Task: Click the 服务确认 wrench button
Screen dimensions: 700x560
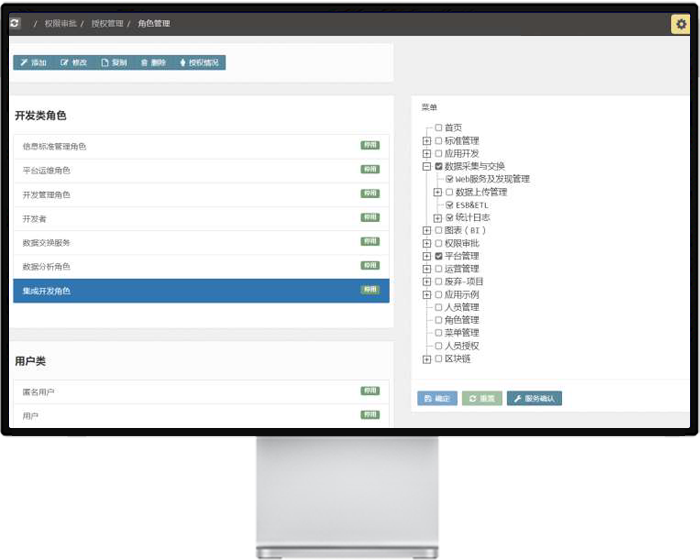Action: (534, 398)
